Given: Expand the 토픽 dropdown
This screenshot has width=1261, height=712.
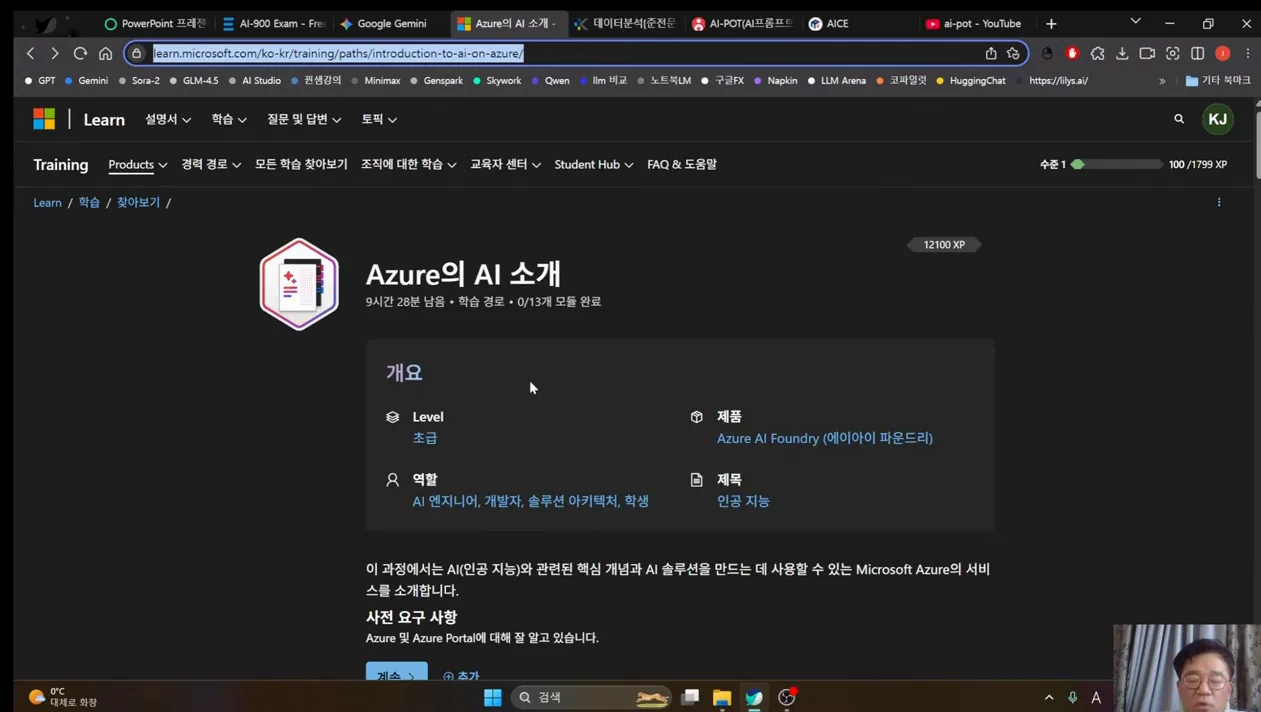Looking at the screenshot, I should point(379,119).
